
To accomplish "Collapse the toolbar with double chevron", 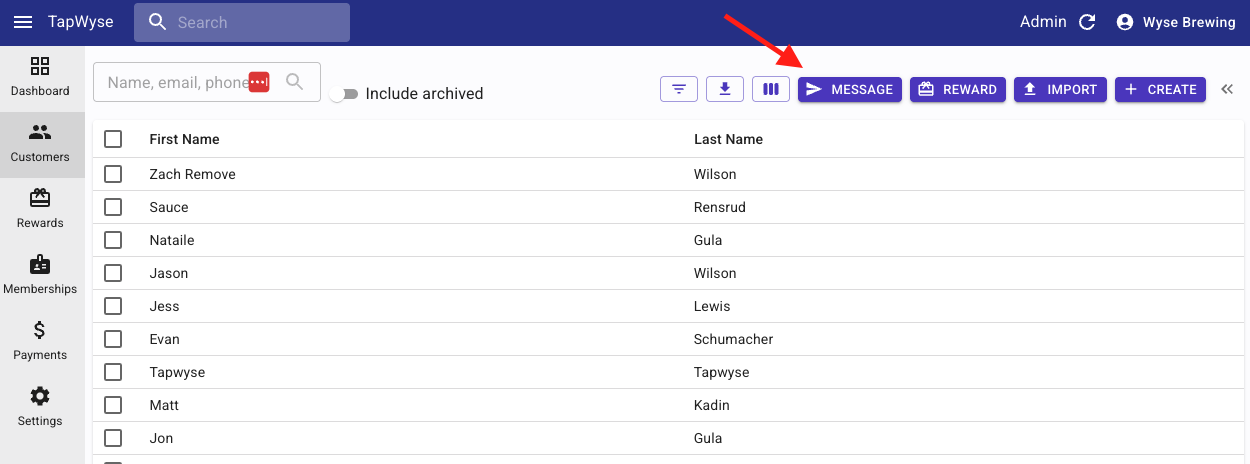I will pyautogui.click(x=1227, y=89).
